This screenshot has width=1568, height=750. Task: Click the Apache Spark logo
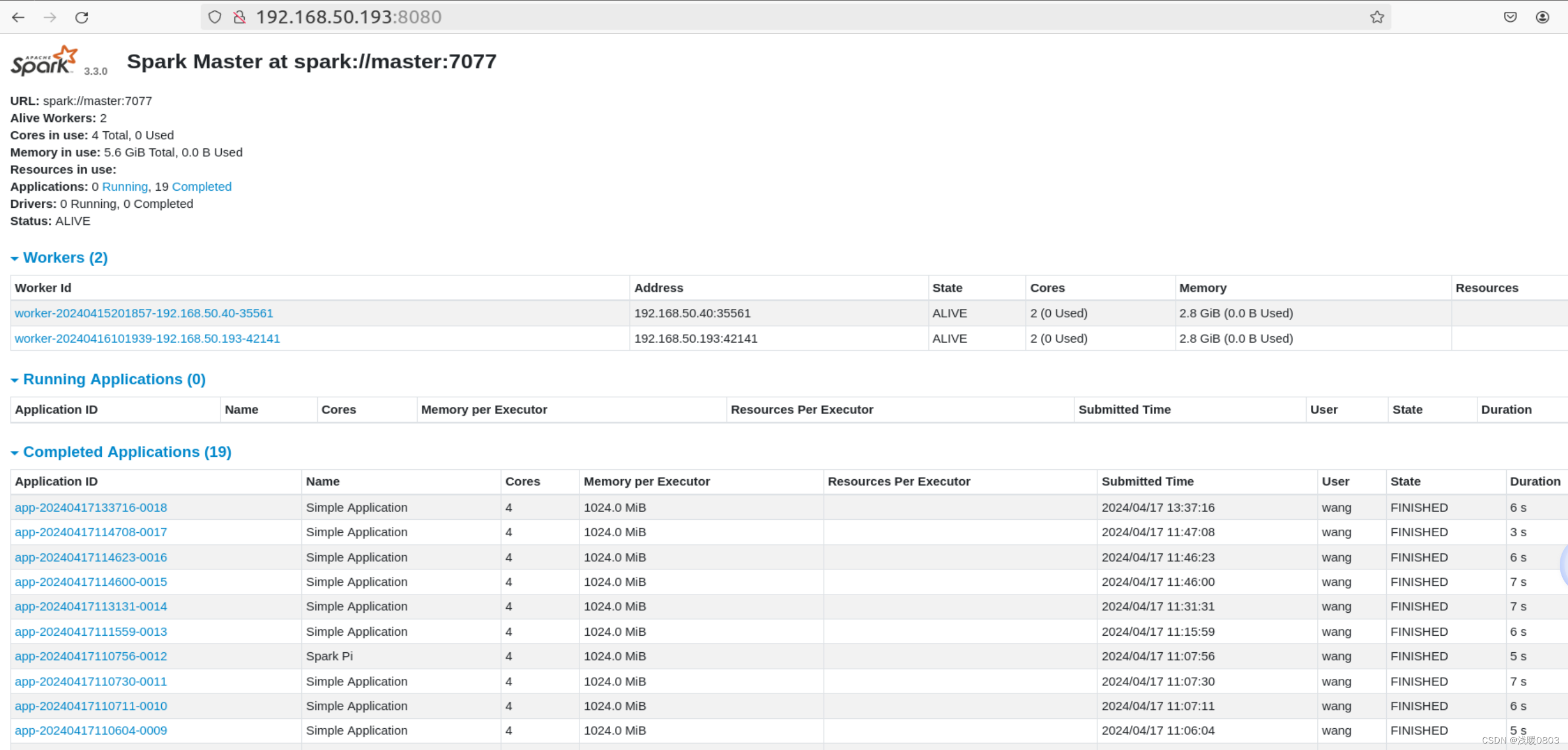click(44, 60)
